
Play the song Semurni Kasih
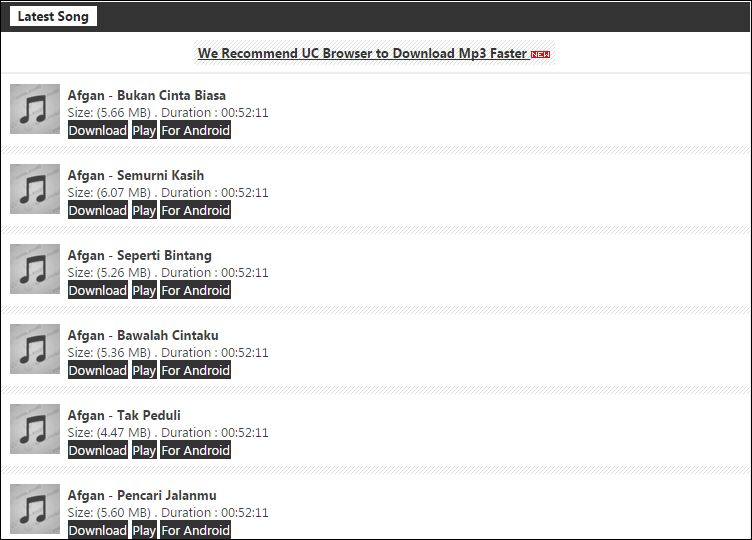click(144, 211)
